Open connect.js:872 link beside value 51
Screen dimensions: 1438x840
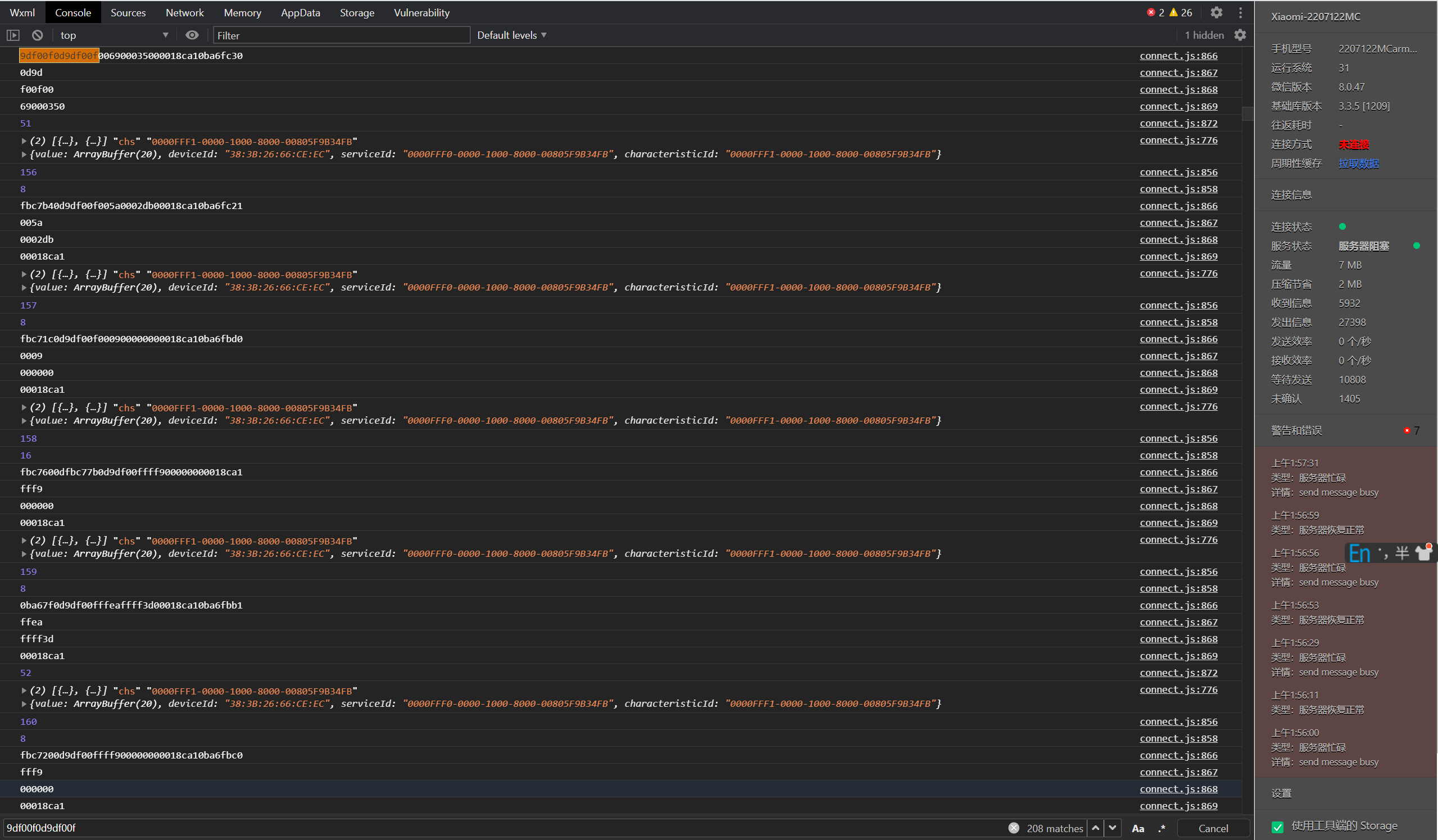click(1178, 123)
